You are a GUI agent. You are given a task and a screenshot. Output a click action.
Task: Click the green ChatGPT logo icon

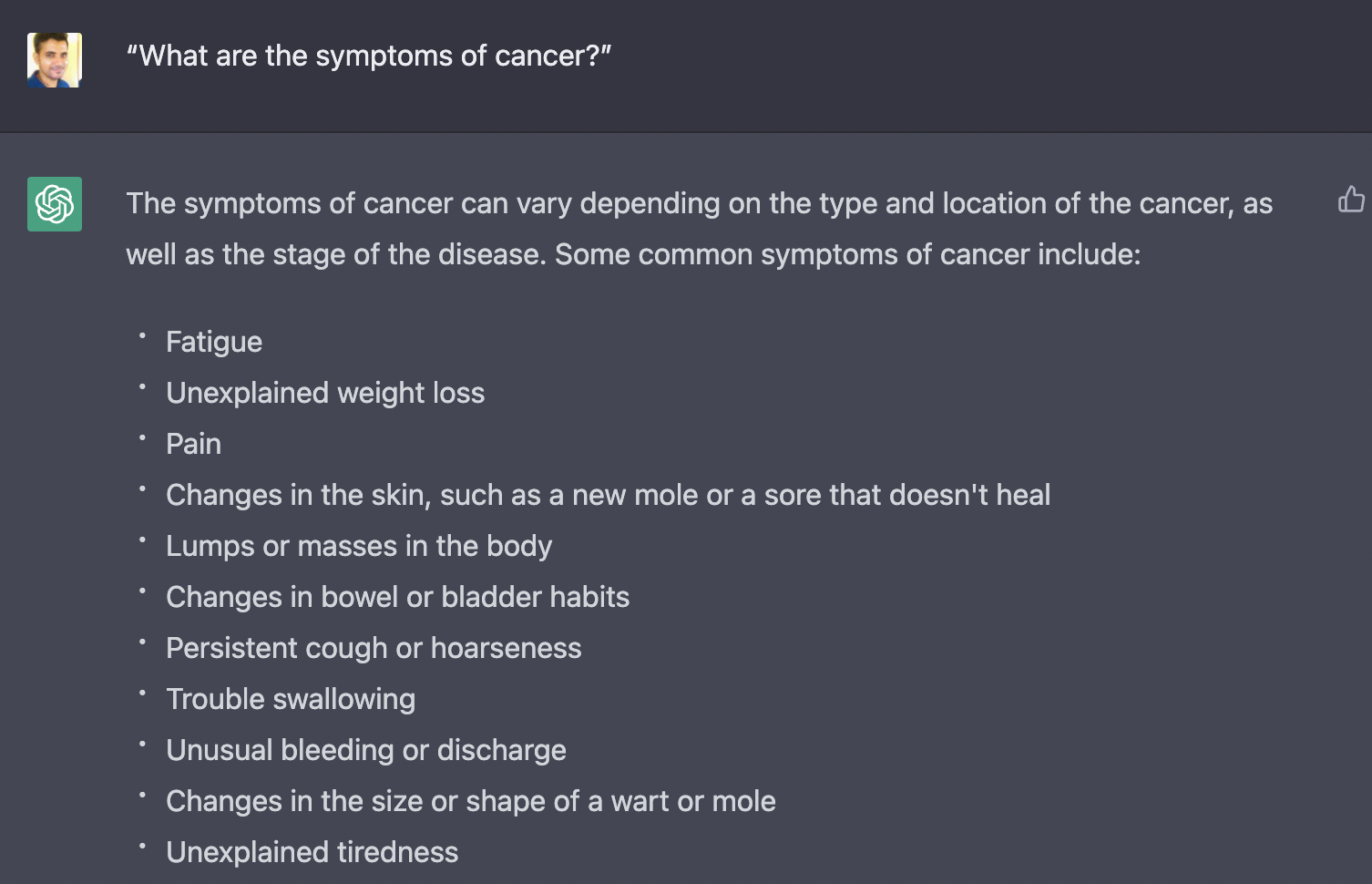pos(55,204)
